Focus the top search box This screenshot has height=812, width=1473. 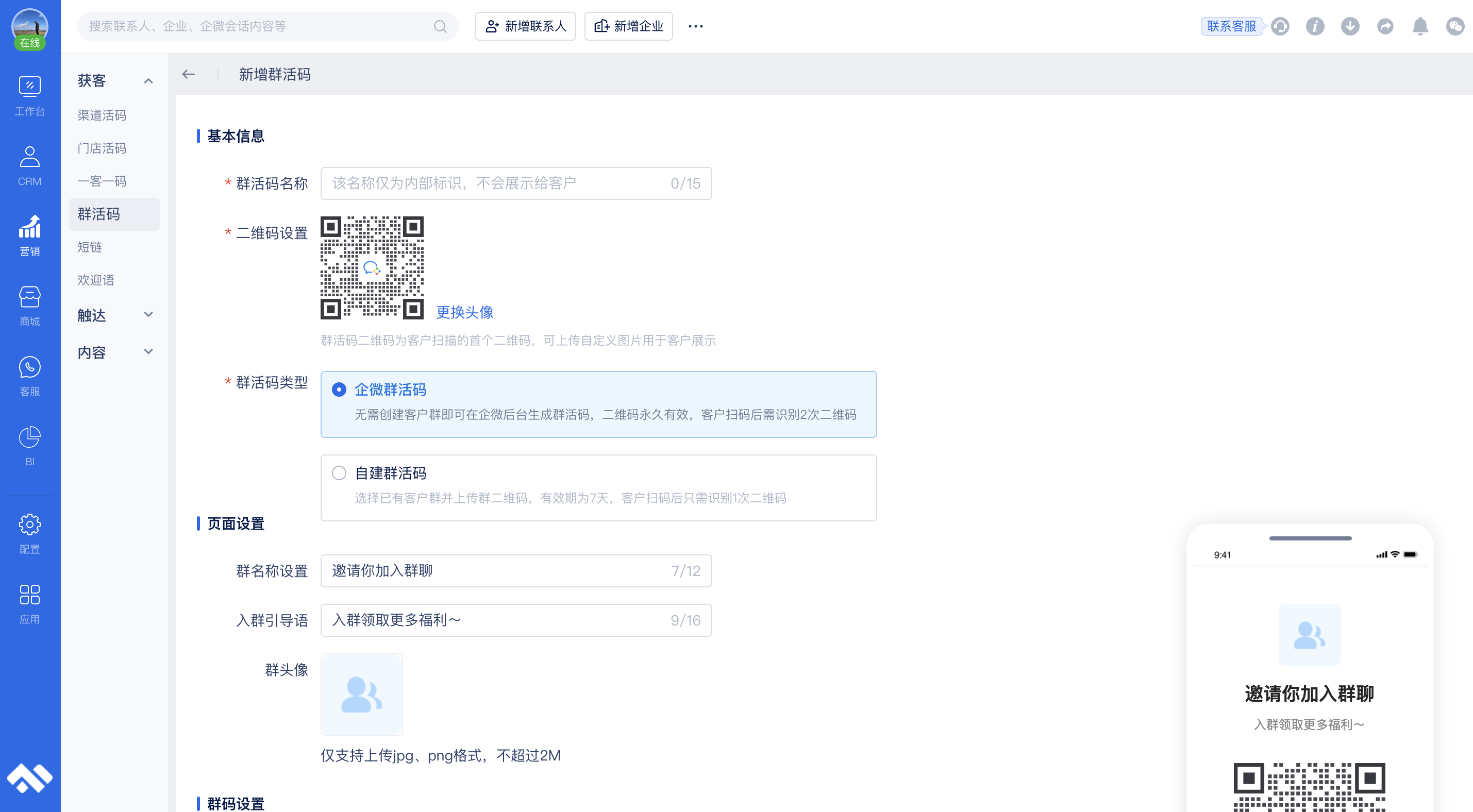pyautogui.click(x=267, y=26)
